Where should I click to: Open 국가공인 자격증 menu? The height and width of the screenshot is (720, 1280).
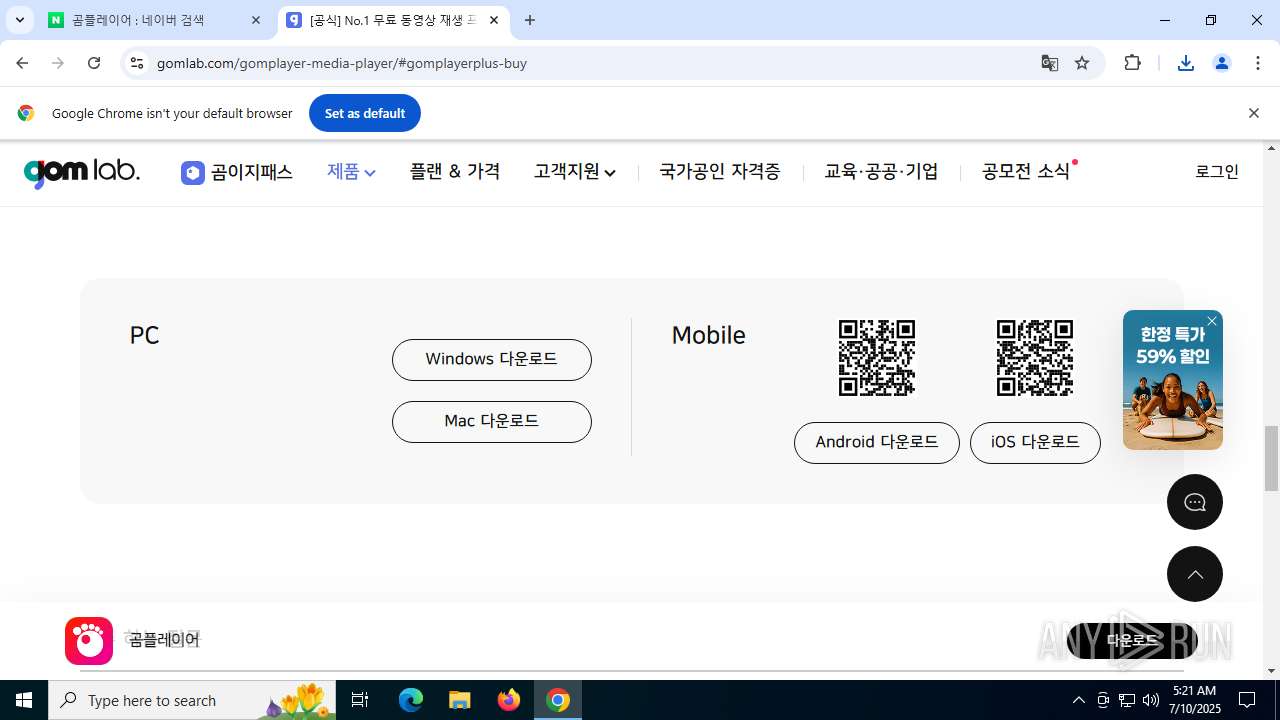(x=720, y=172)
